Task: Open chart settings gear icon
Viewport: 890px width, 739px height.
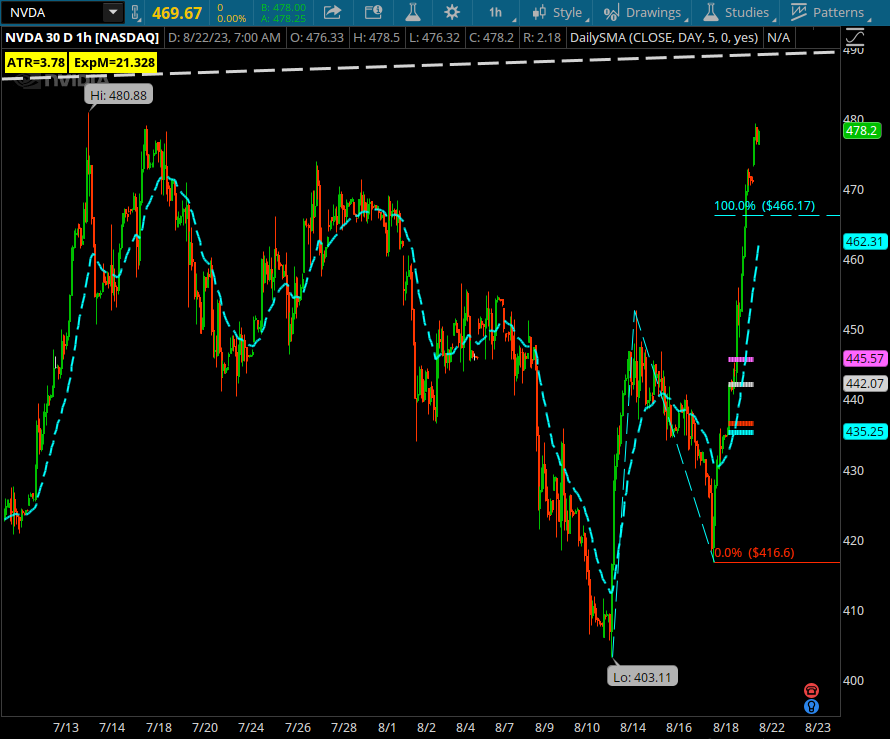Action: (x=452, y=12)
